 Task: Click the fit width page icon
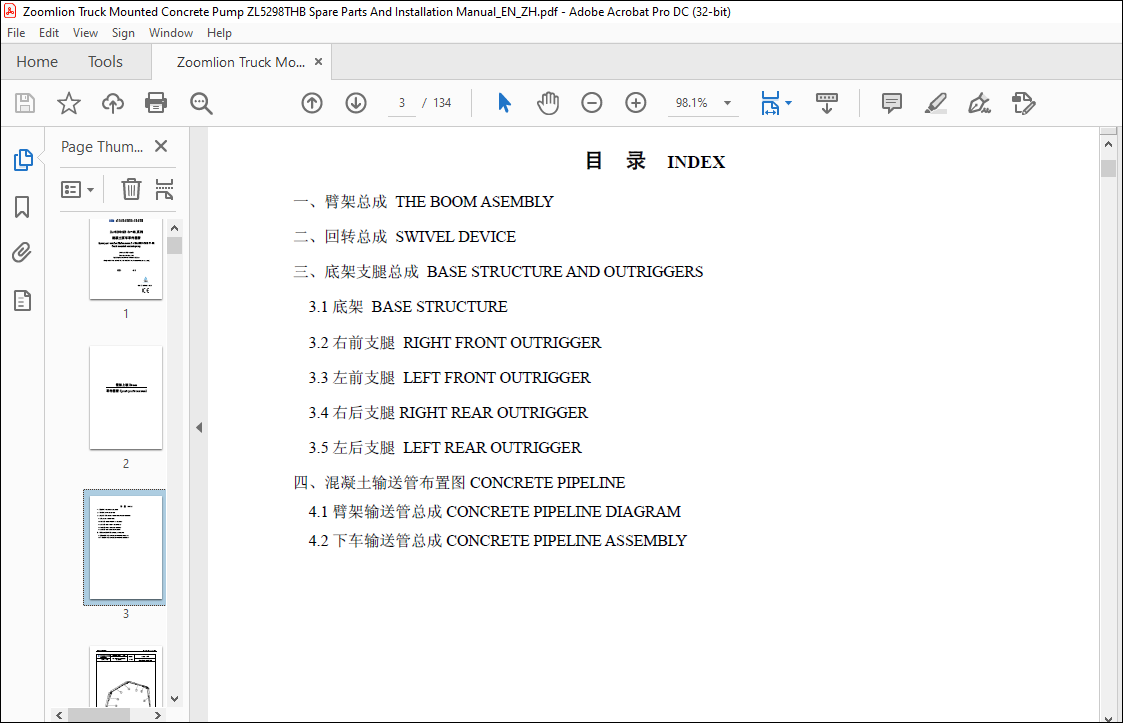pos(771,103)
